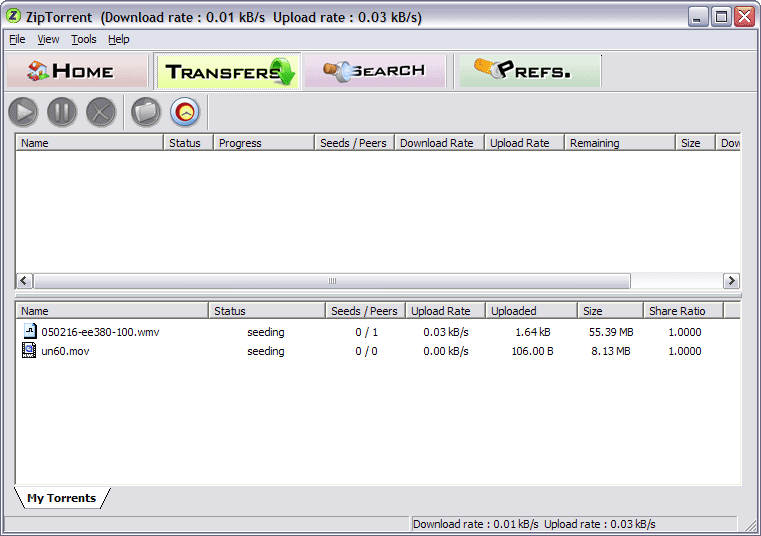Click the 0 / 0 seeds peers value
Screen dimensions: 761x536
tap(366, 351)
